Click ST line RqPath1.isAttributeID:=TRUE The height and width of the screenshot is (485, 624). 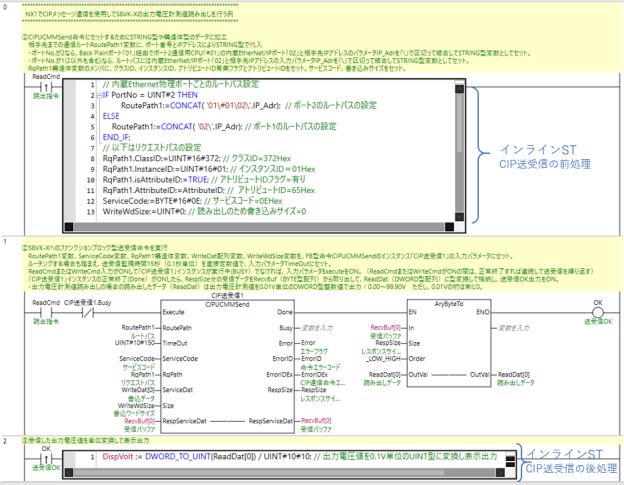click(204, 179)
